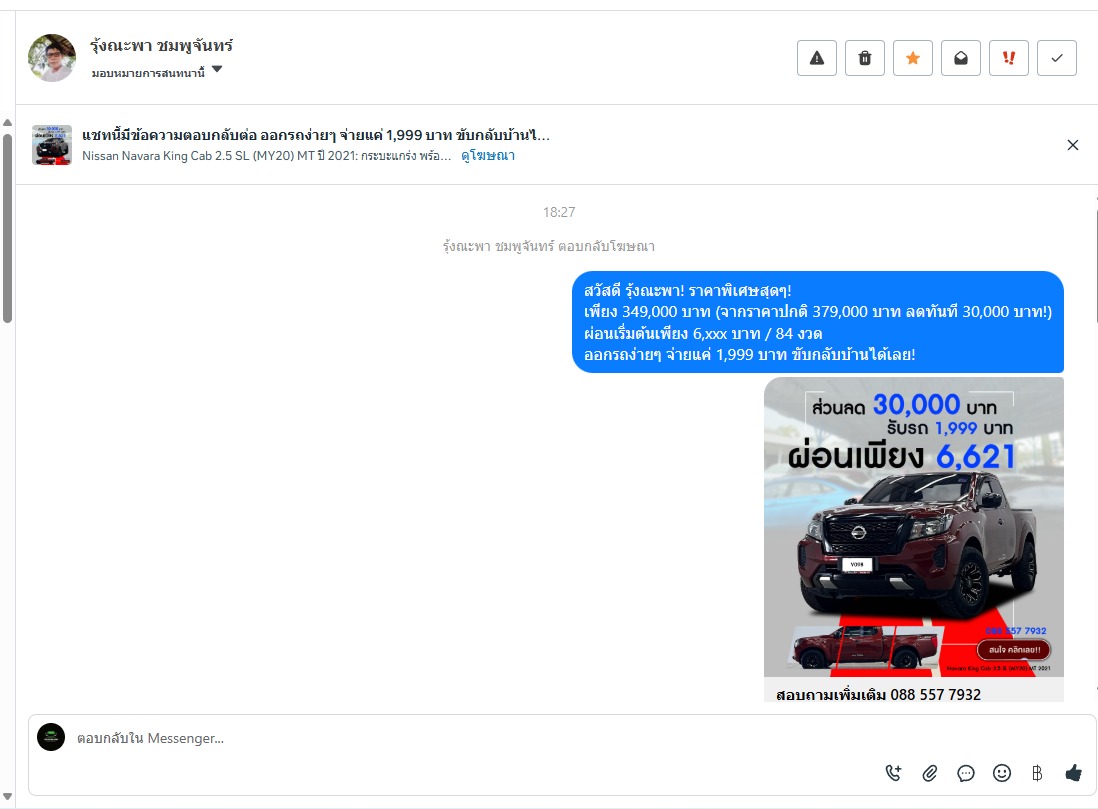
Task: Mark conversation as spam with warning icon
Action: 816,58
